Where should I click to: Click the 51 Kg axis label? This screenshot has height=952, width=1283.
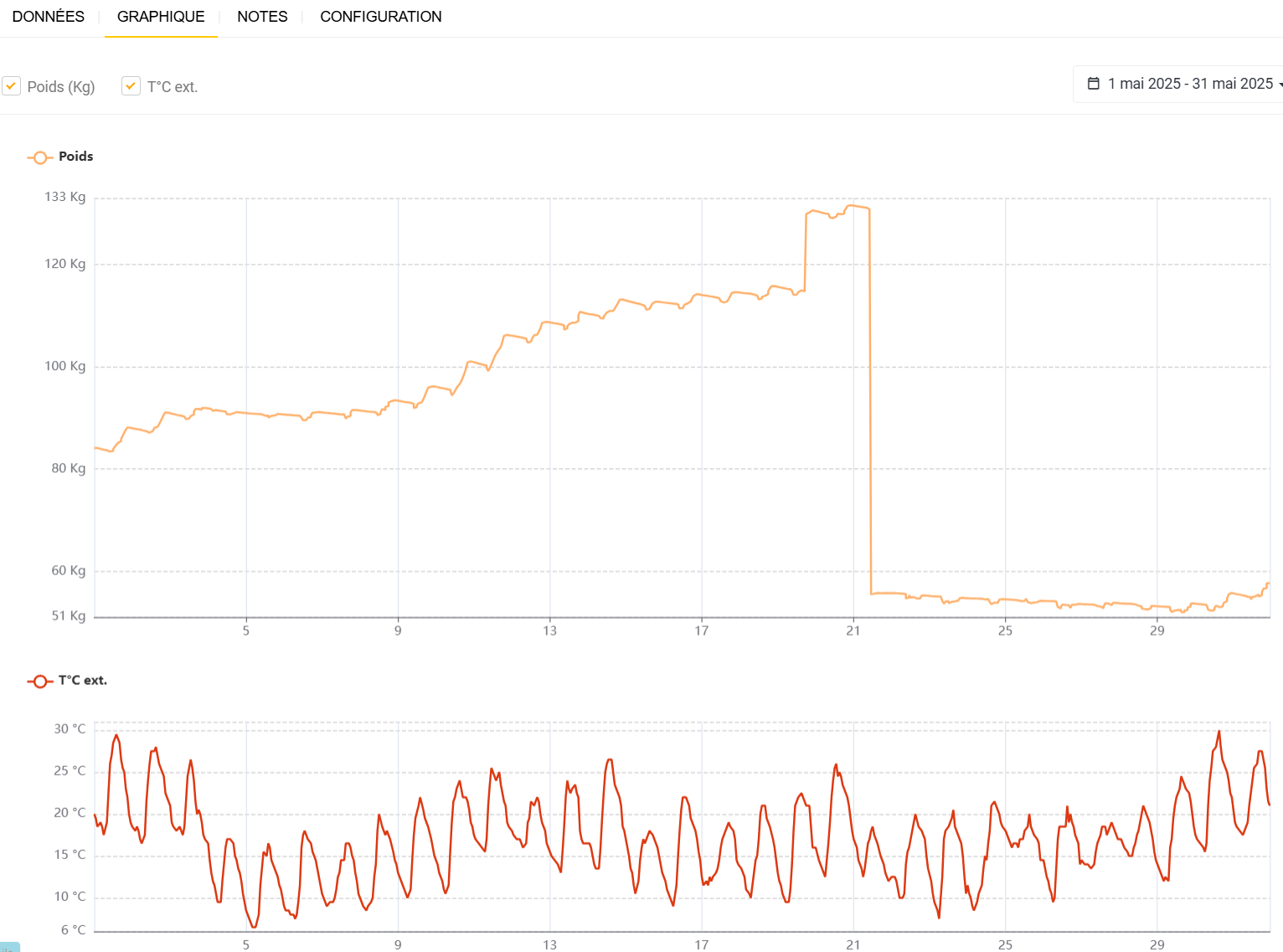pos(69,615)
